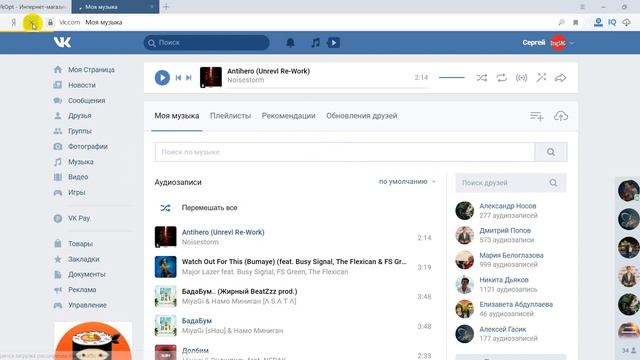Click the VK logo in header
This screenshot has width=640, height=360.
click(x=62, y=42)
